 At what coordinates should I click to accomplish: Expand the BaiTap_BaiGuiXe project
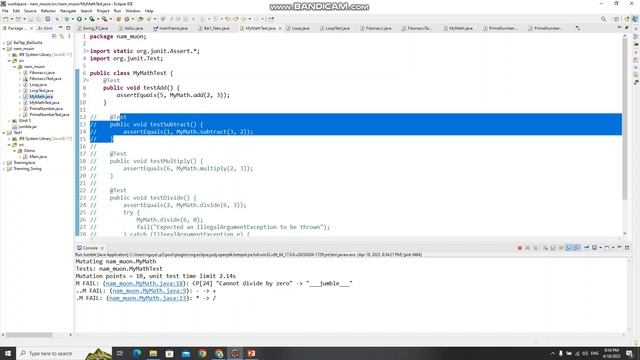[4, 42]
